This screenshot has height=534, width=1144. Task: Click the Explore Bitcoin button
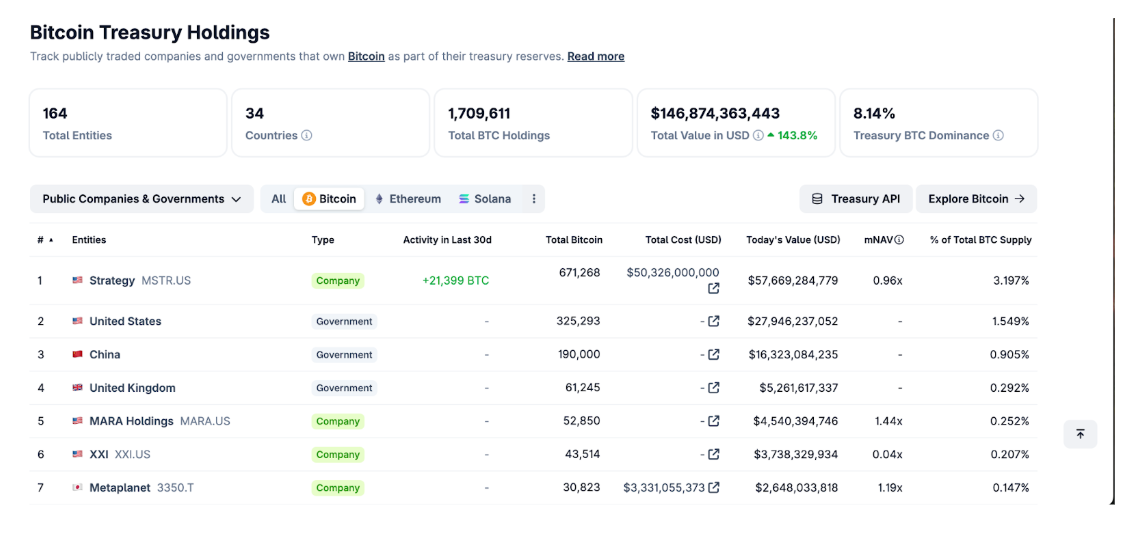[x=976, y=198]
